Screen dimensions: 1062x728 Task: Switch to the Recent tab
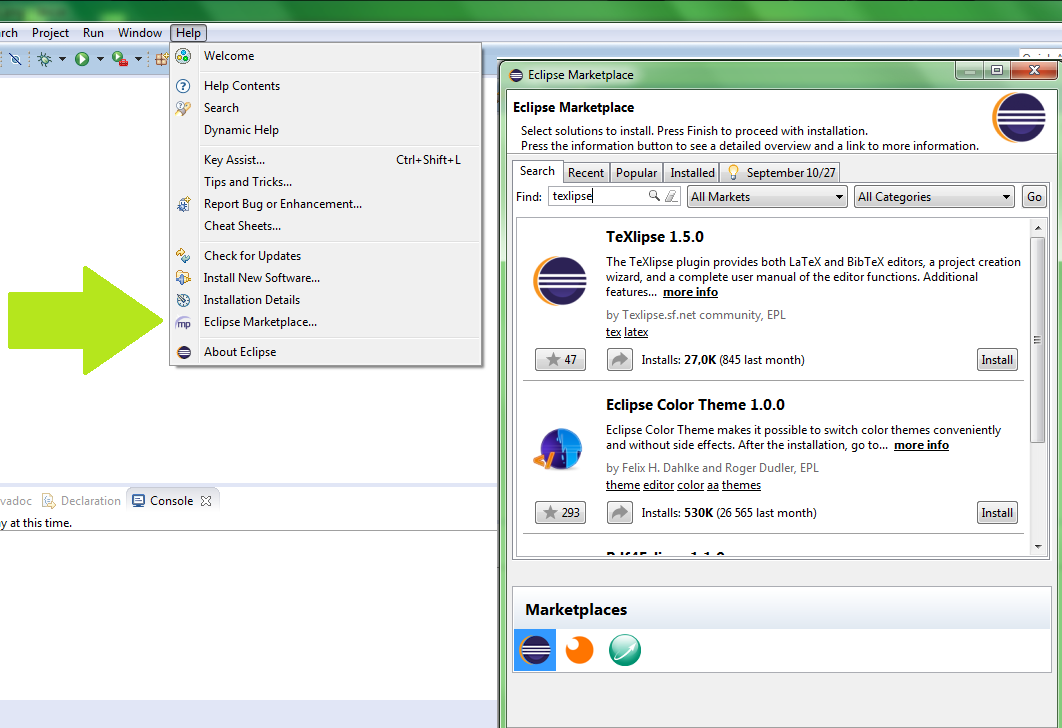point(586,173)
